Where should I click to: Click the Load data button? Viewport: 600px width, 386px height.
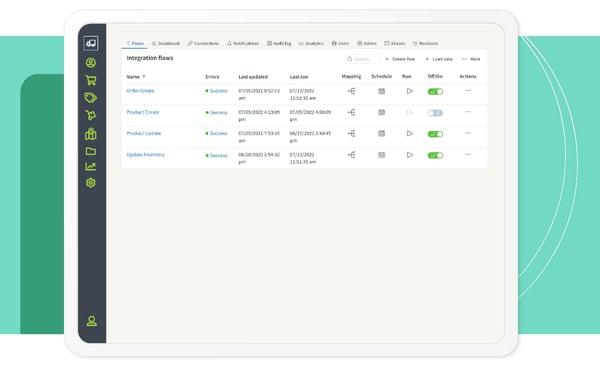(x=439, y=59)
